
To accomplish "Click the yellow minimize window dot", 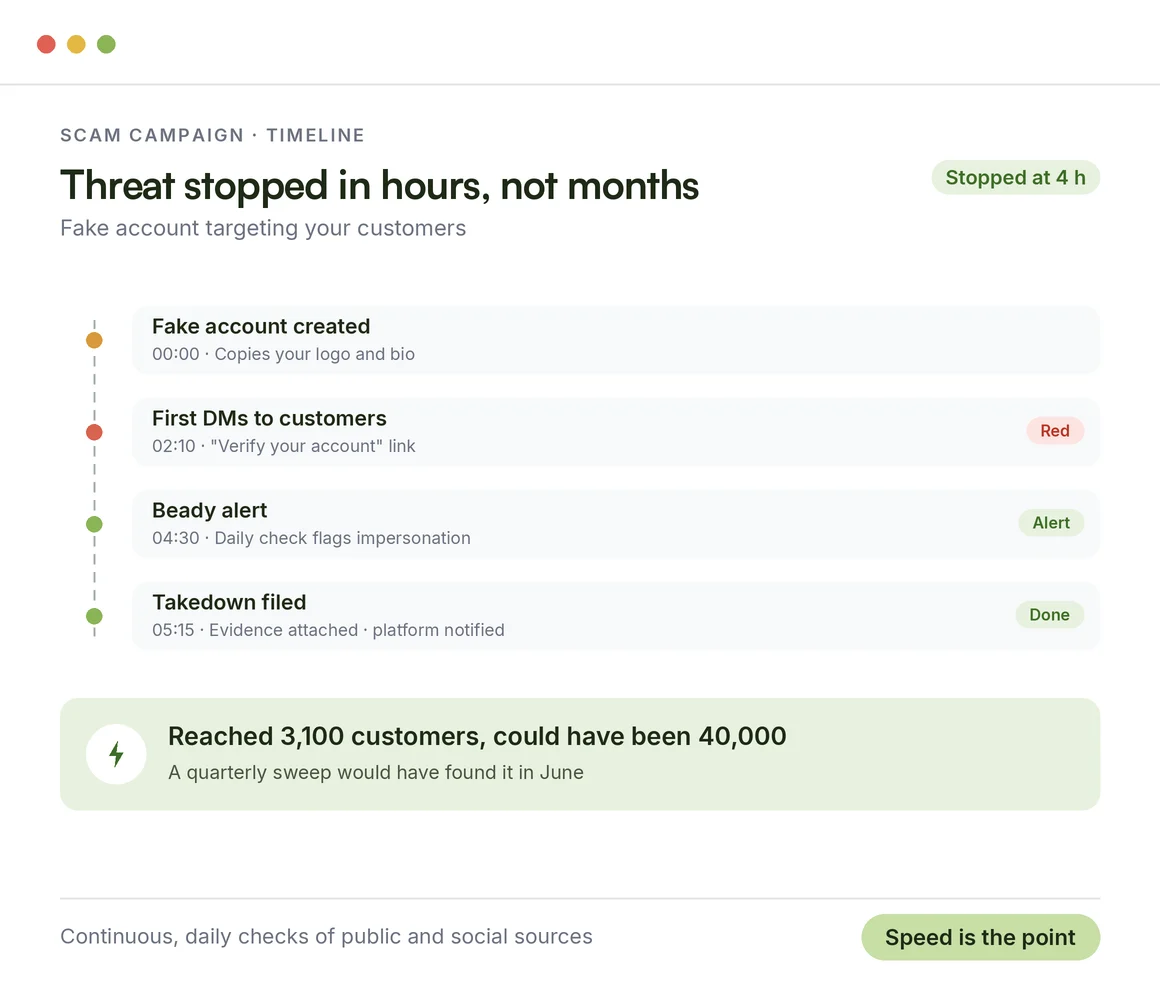I will pos(76,44).
